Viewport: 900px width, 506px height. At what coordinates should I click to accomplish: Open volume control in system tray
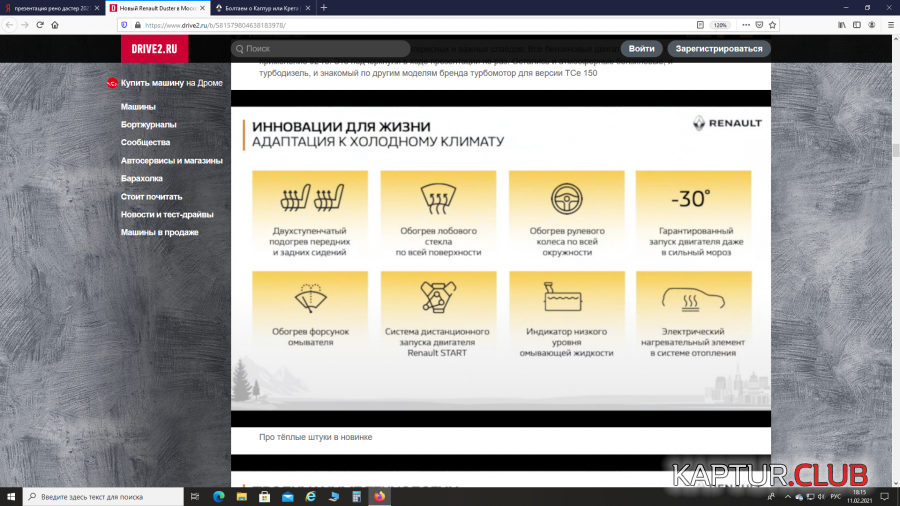click(821, 497)
